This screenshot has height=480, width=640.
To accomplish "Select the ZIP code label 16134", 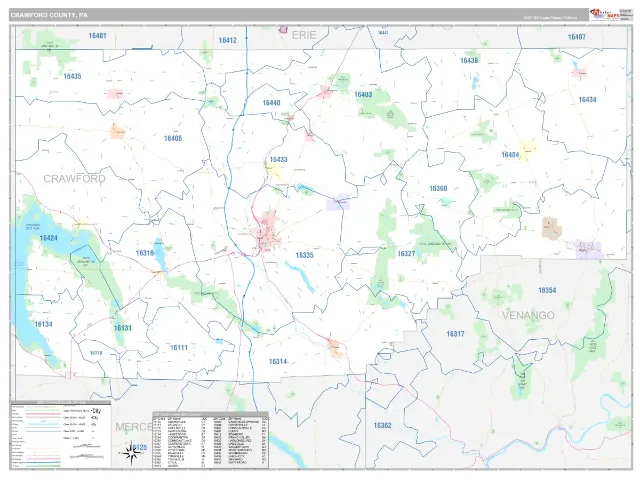I will (43, 324).
